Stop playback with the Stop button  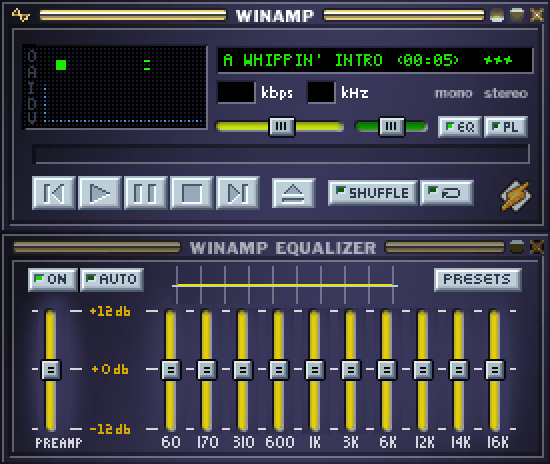[192, 193]
